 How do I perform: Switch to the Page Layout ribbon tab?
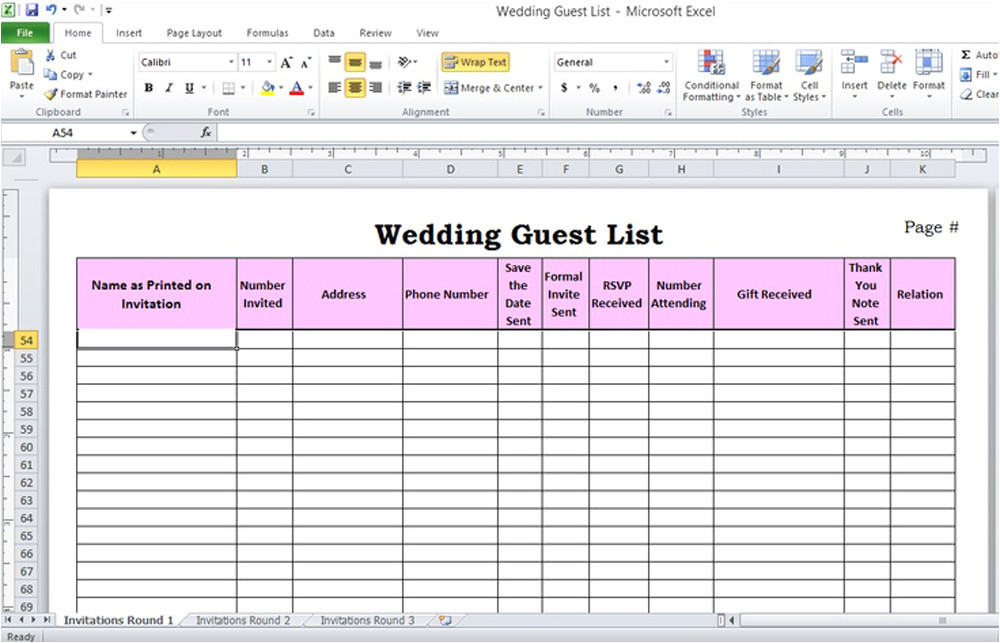point(194,33)
